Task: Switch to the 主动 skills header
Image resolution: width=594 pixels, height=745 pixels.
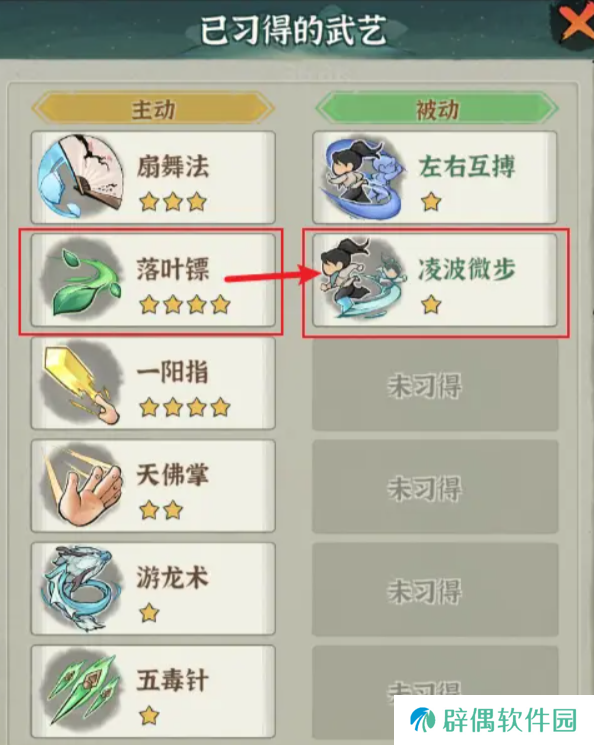Action: coord(153,109)
